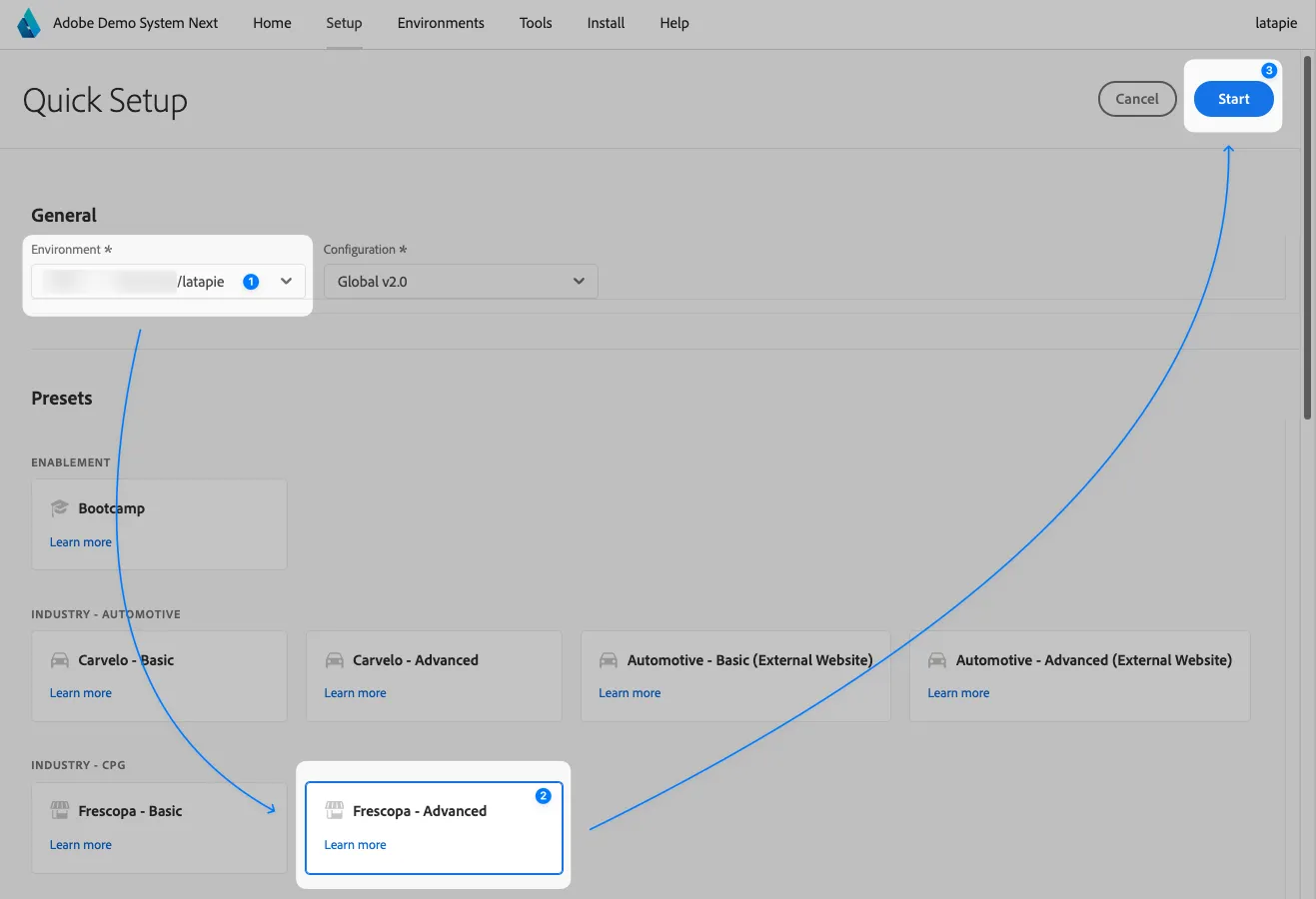Open the Install menu
The width and height of the screenshot is (1316, 899).
coord(606,23)
